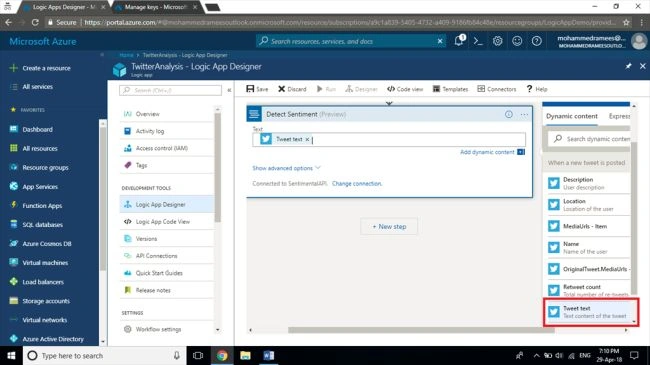Open Versions menu item

click(167, 238)
